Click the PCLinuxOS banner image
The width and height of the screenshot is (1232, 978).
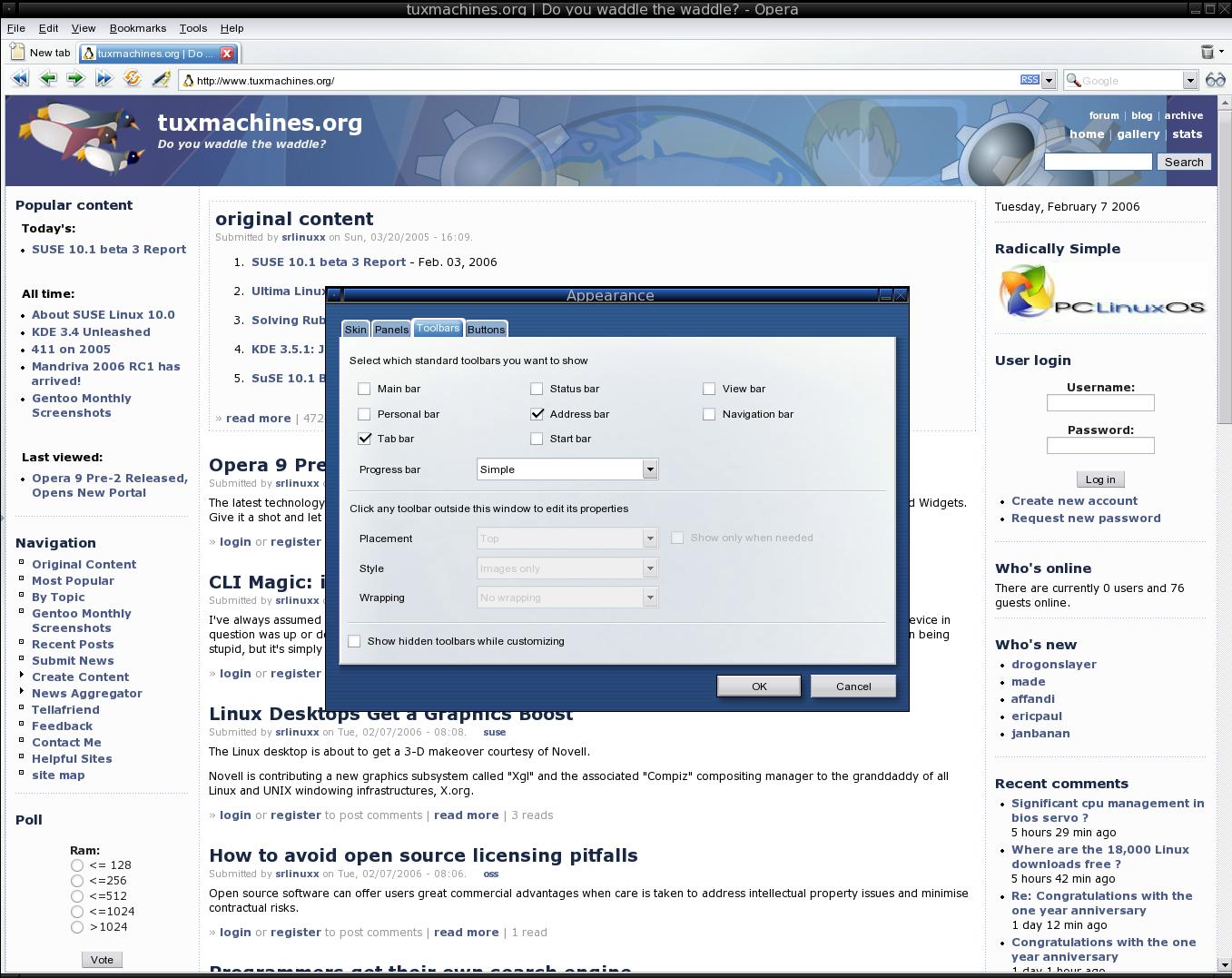click(x=1101, y=292)
